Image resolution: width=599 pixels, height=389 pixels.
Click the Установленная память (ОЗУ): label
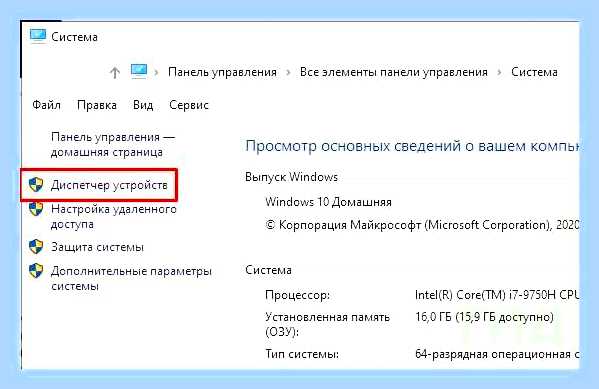[327, 324]
